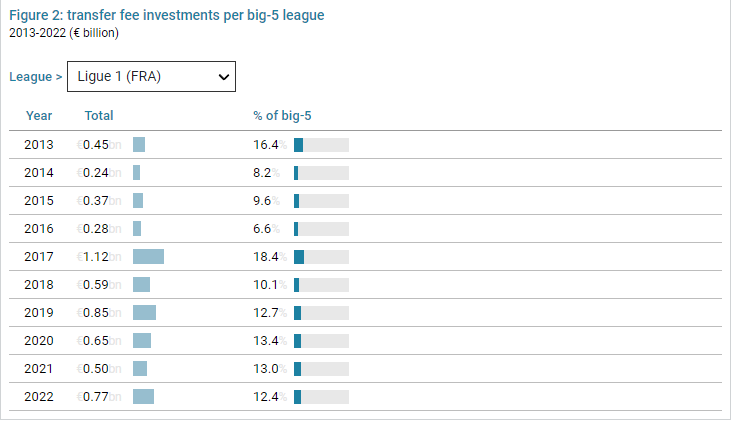Open the League dropdown showing Ligue 1 (FRA)
The image size is (731, 421).
[150, 76]
